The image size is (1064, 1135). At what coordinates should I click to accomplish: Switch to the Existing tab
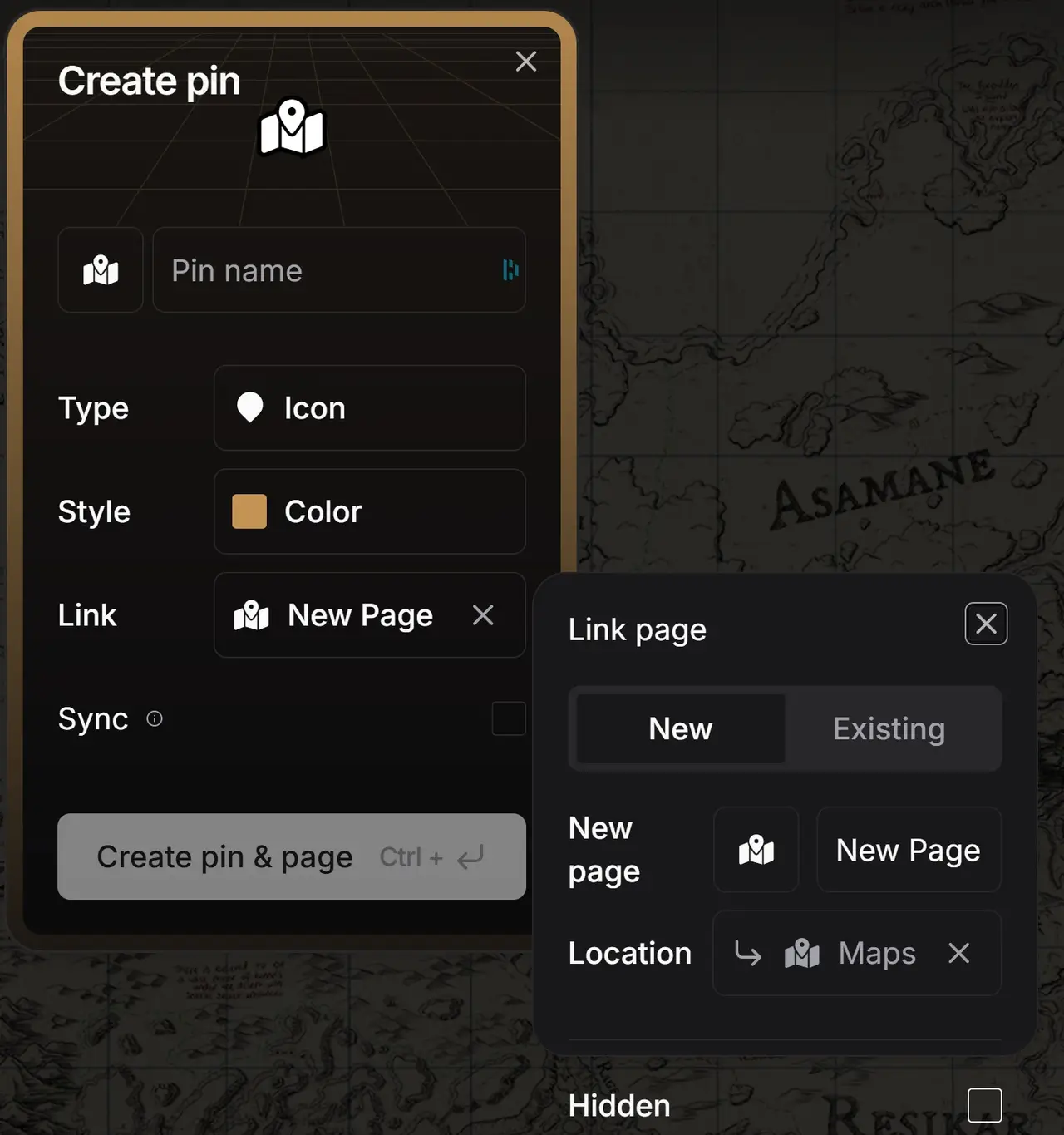[x=889, y=728]
